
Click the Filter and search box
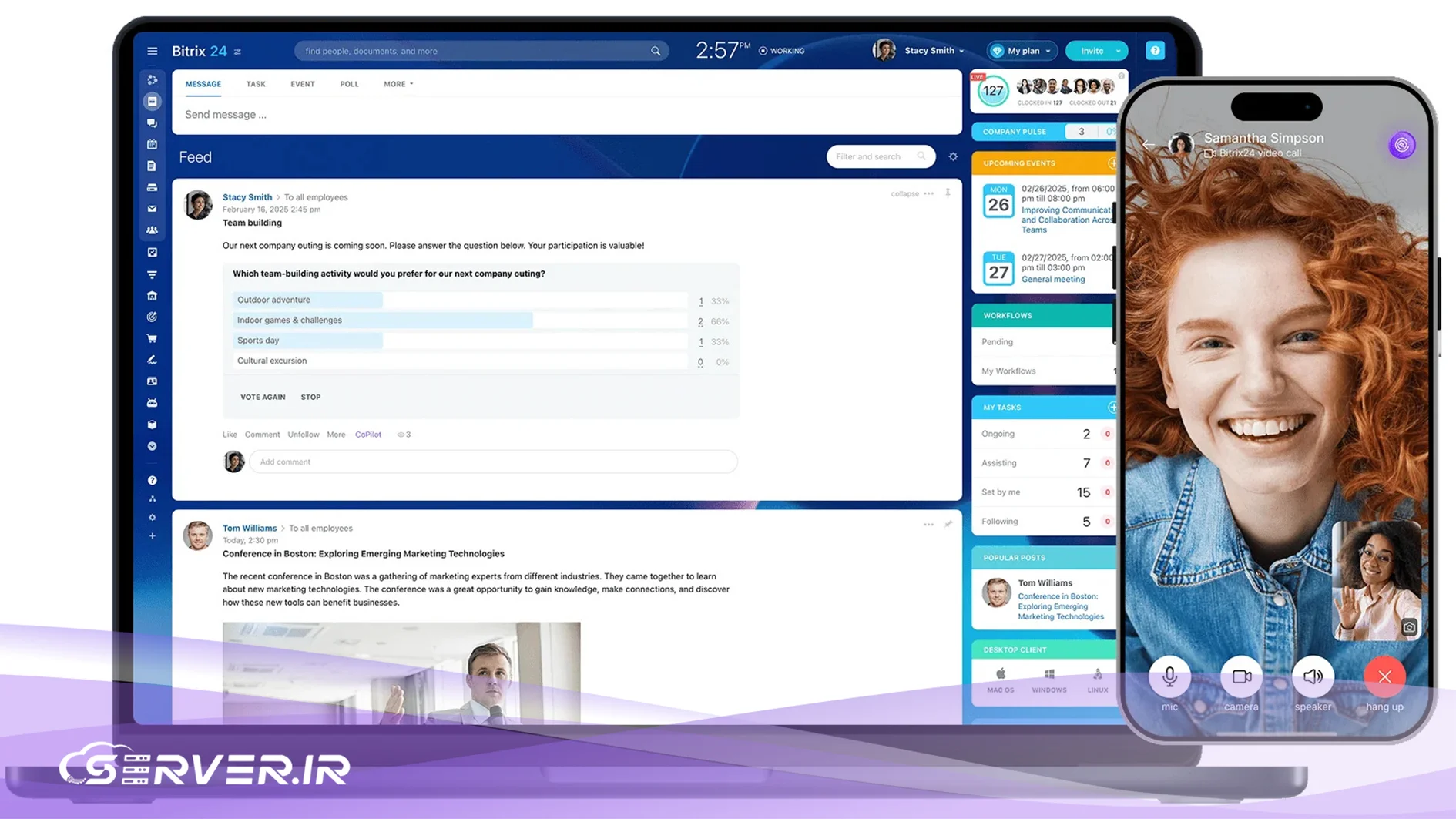(x=881, y=156)
